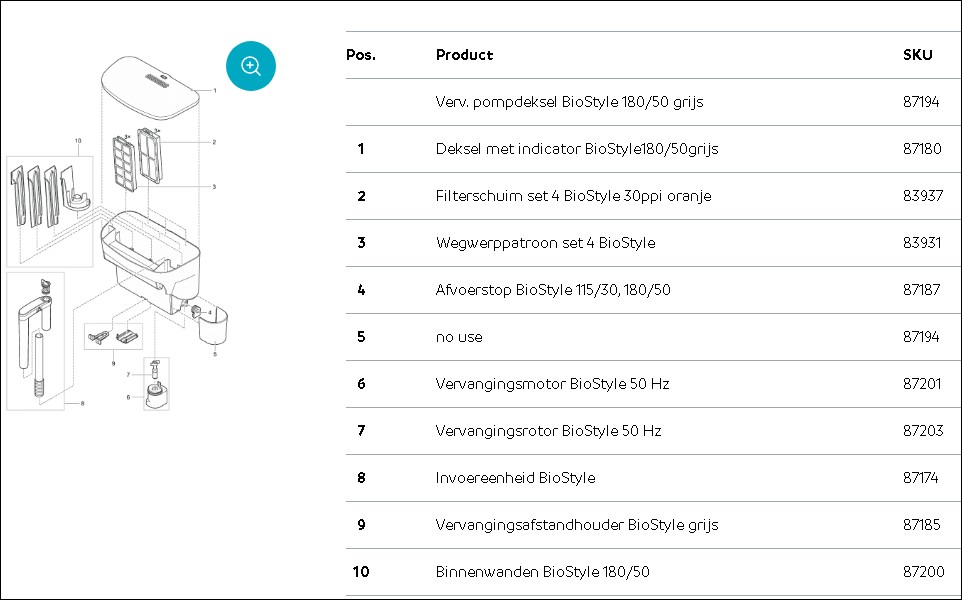The width and height of the screenshot is (962, 600).
Task: Click the SKU column header
Action: 917,55
